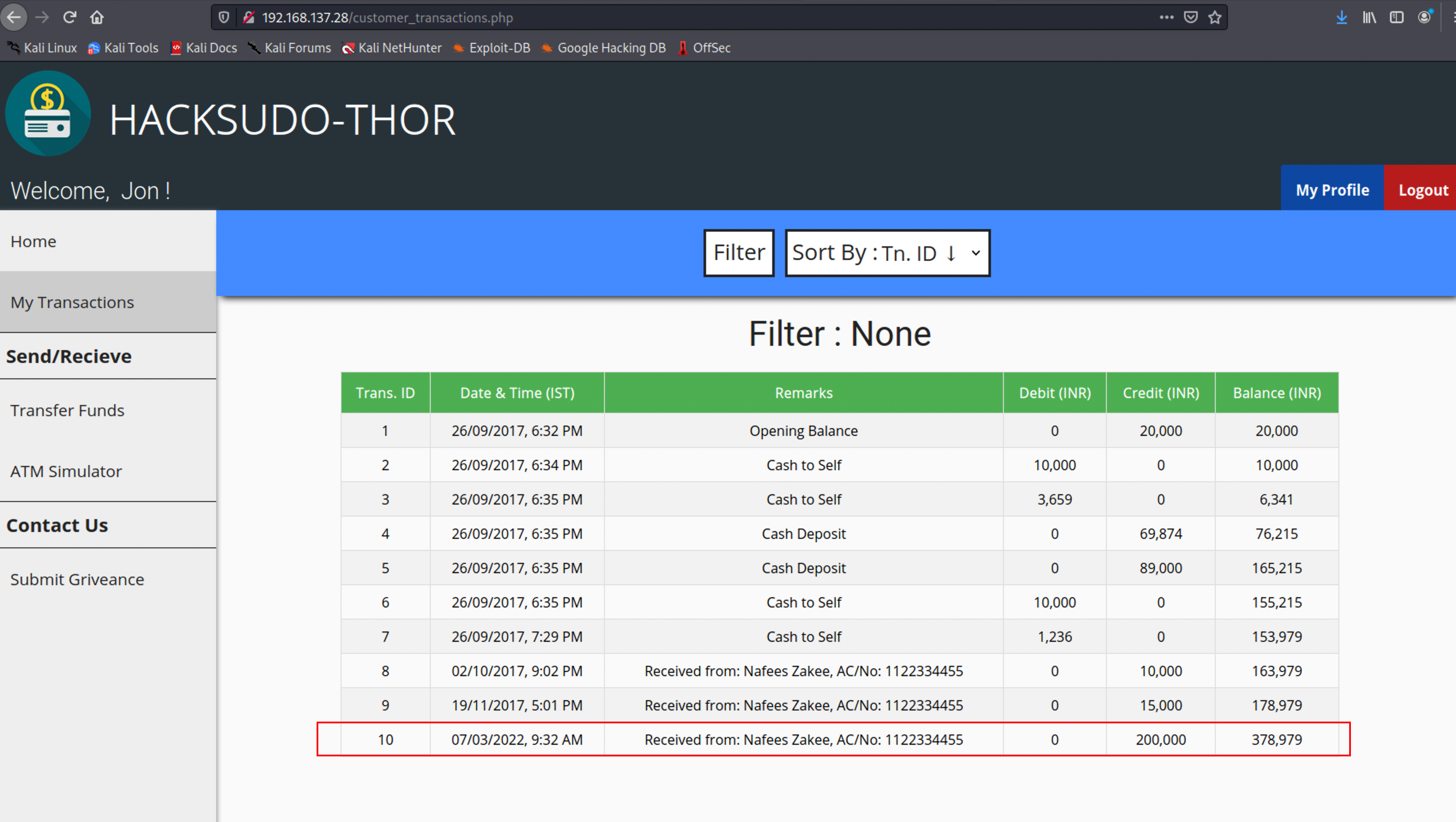
Task: Reload the page with the refresh icon
Action: click(x=69, y=18)
